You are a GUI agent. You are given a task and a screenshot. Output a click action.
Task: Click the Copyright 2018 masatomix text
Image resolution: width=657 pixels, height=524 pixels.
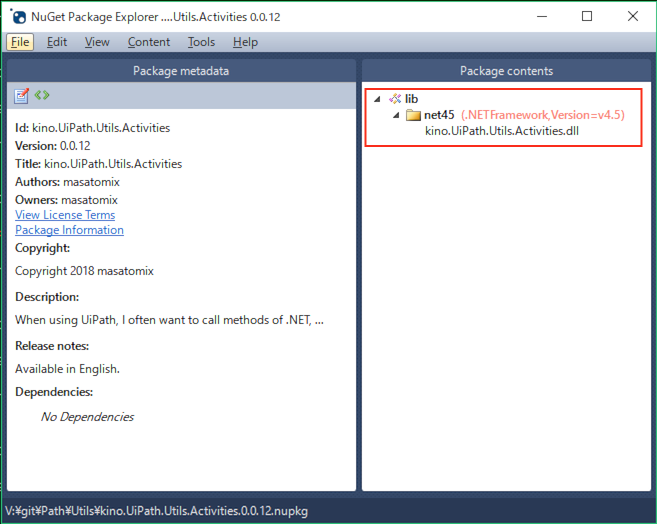click(84, 271)
